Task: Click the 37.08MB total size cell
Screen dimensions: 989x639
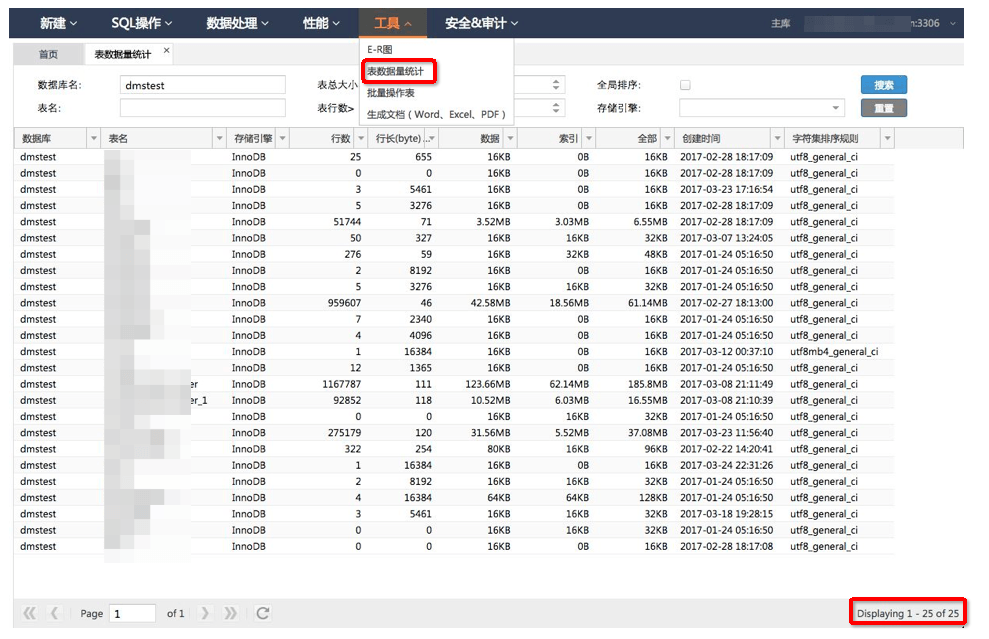Action: click(647, 433)
